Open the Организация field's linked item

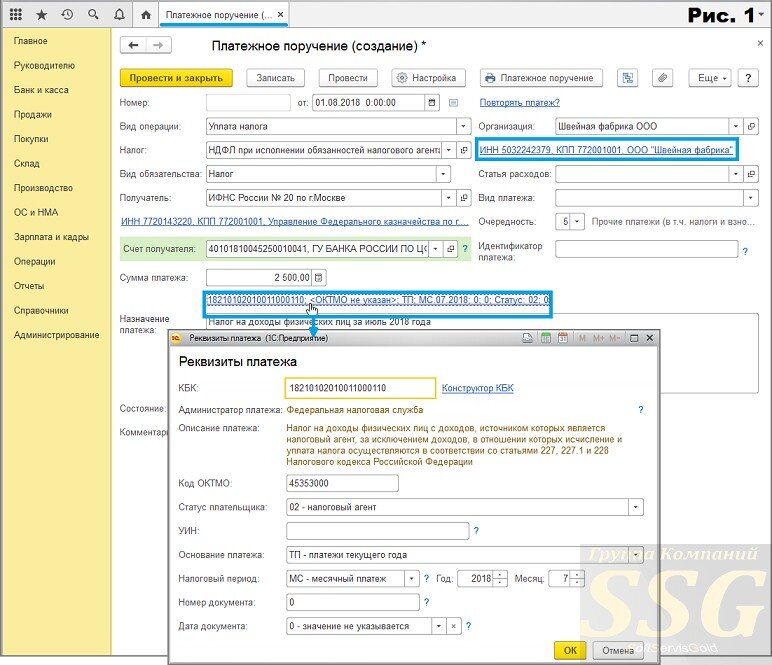(751, 126)
